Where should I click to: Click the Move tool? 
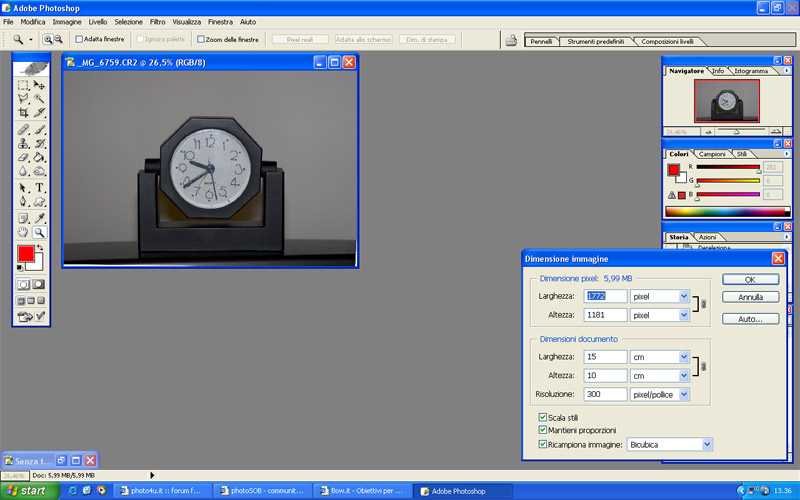[x=40, y=85]
